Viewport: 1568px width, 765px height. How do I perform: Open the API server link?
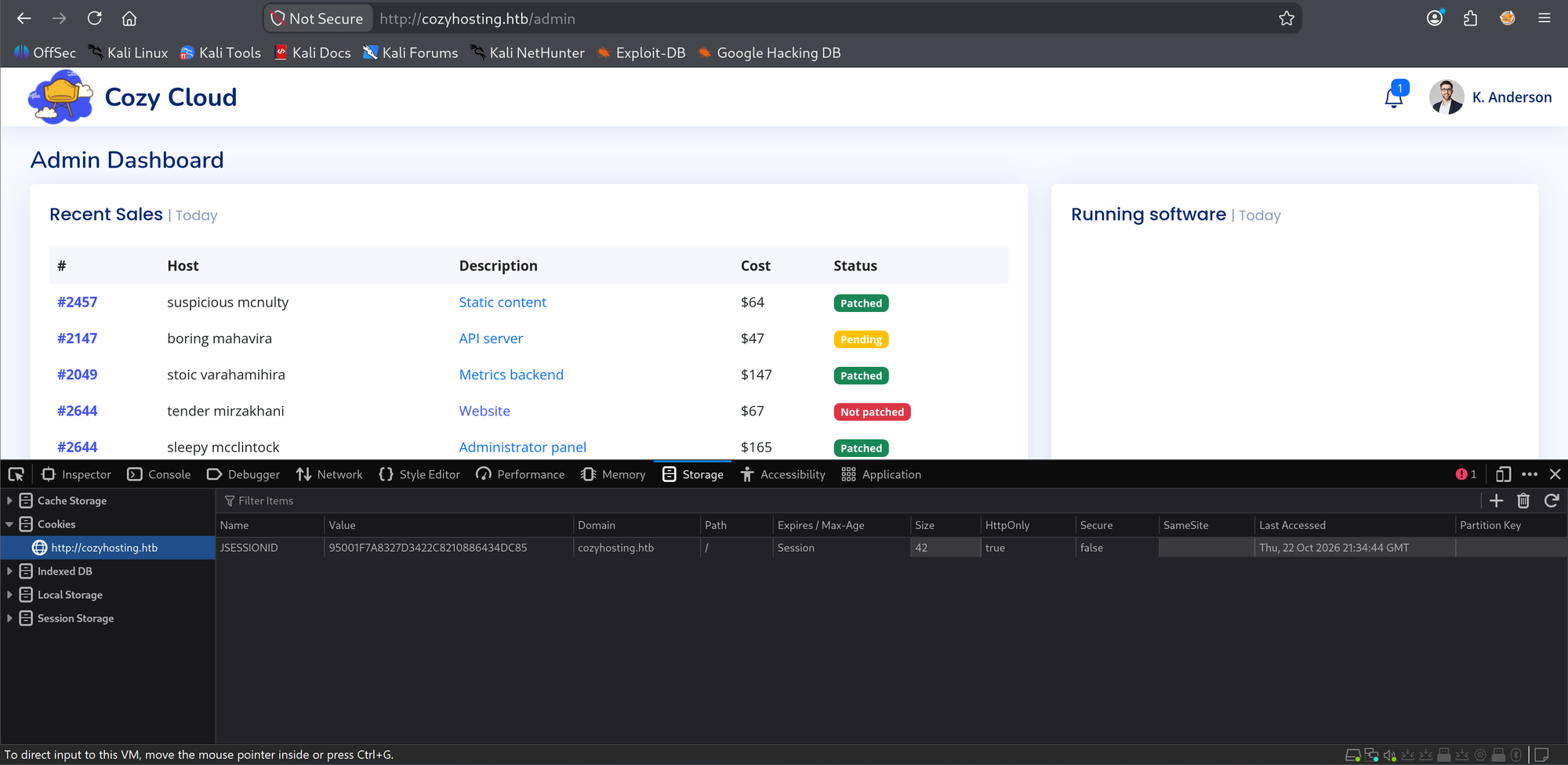[491, 338]
